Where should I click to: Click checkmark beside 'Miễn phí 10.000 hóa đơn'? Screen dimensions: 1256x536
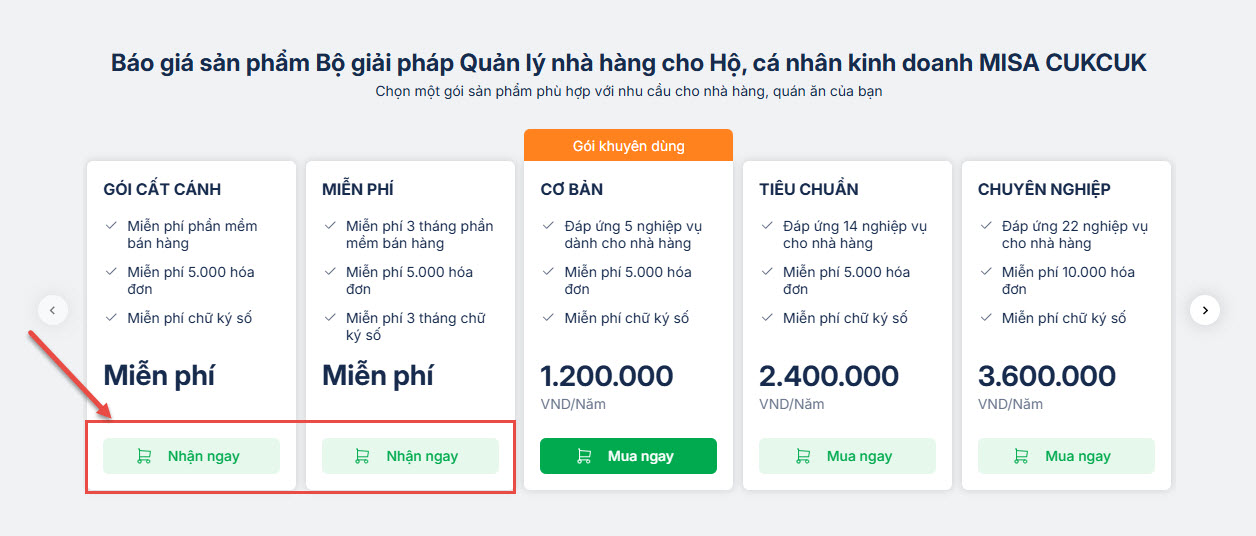(x=985, y=272)
